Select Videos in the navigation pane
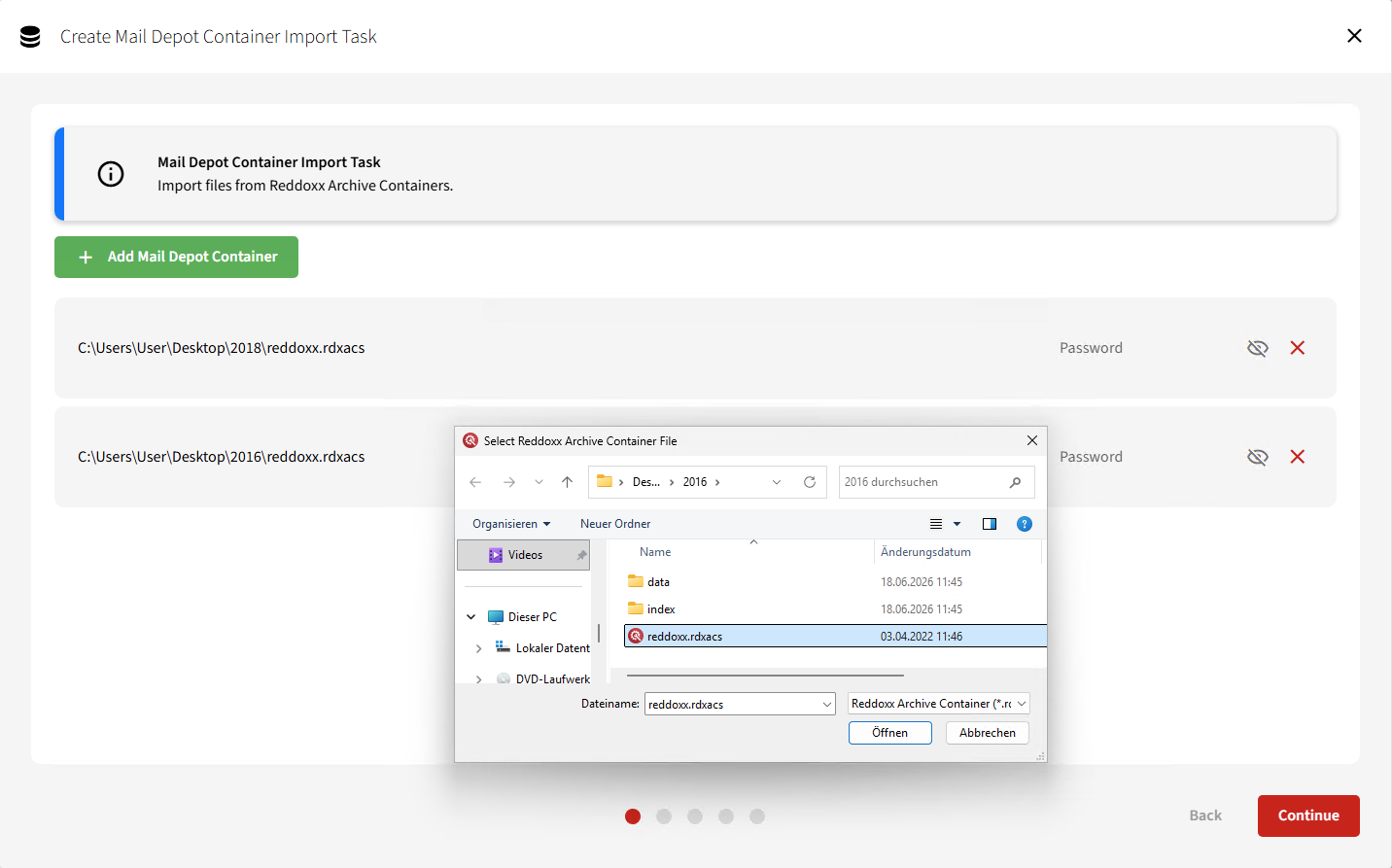The width and height of the screenshot is (1392, 868). (523, 555)
